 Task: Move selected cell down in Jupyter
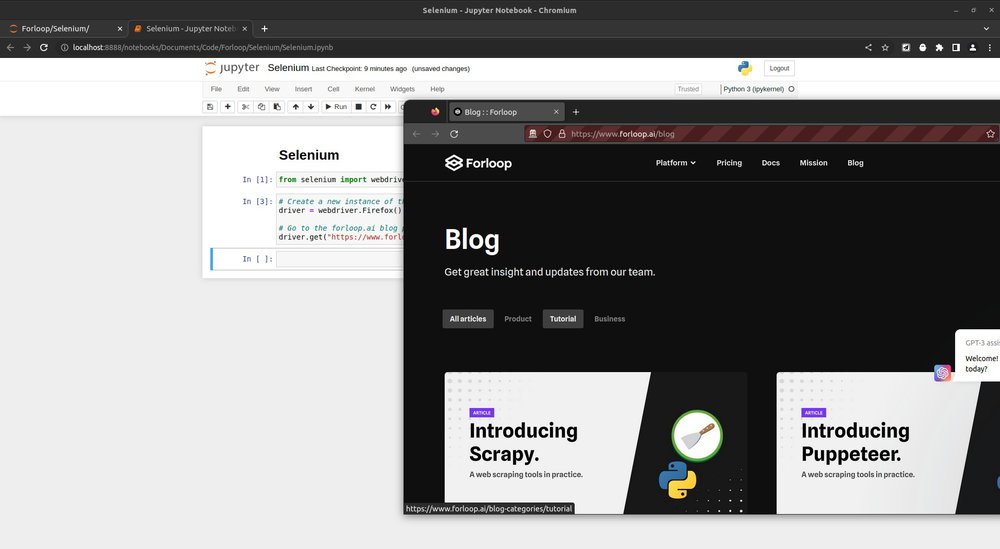tap(311, 107)
